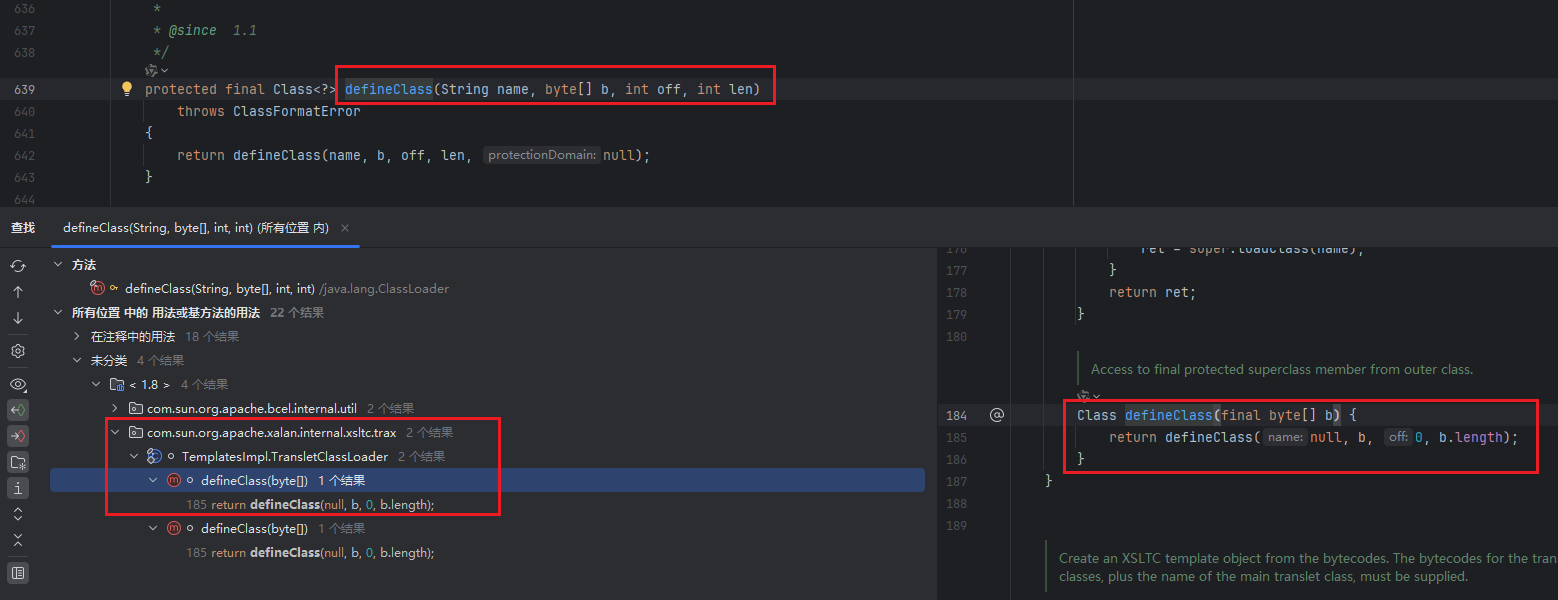This screenshot has width=1558, height=600.
Task: Open the second usage at line 185
Action: click(310, 553)
